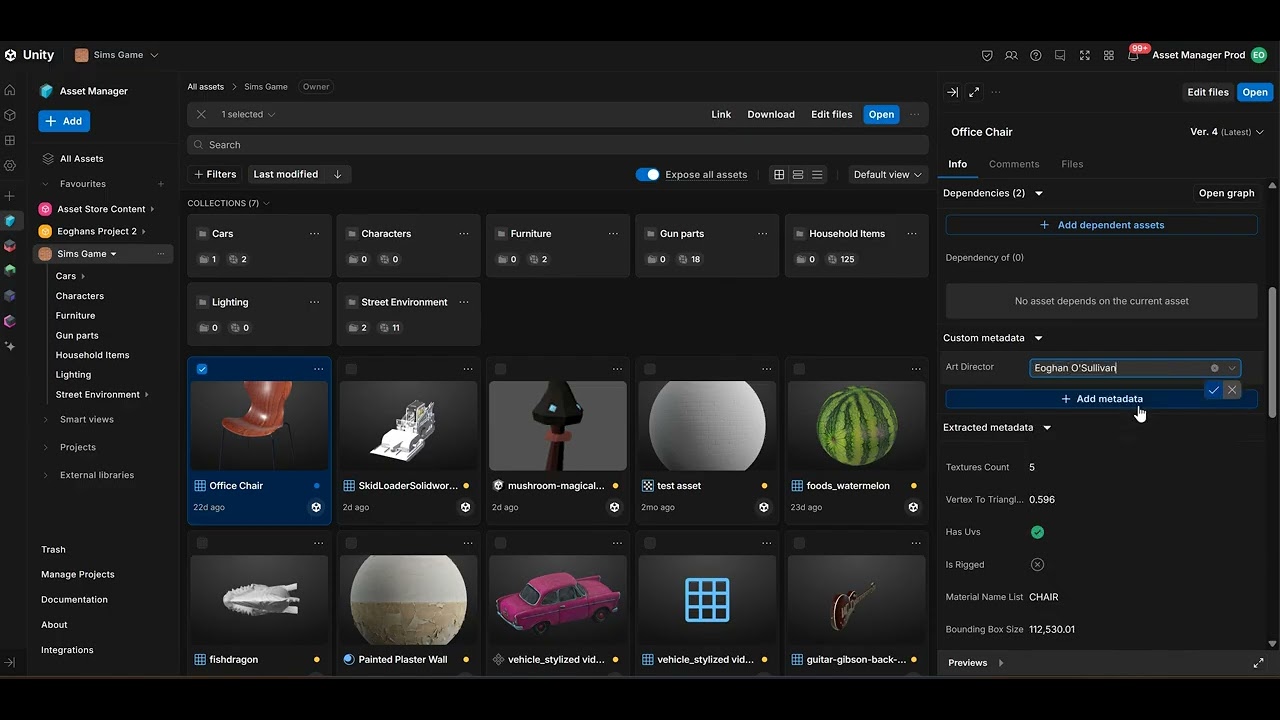Open the apps grid icon in top bar
The width and height of the screenshot is (1280, 720).
(1108, 55)
